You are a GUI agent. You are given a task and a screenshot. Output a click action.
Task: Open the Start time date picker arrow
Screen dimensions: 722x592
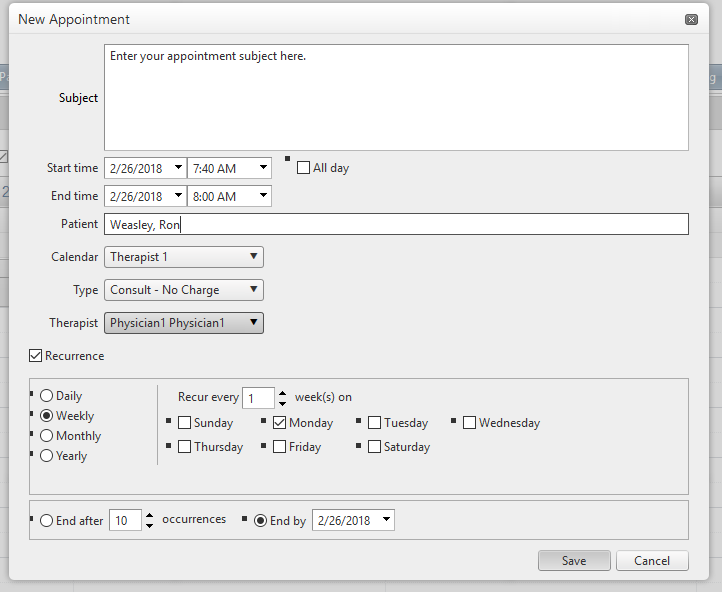(x=178, y=168)
